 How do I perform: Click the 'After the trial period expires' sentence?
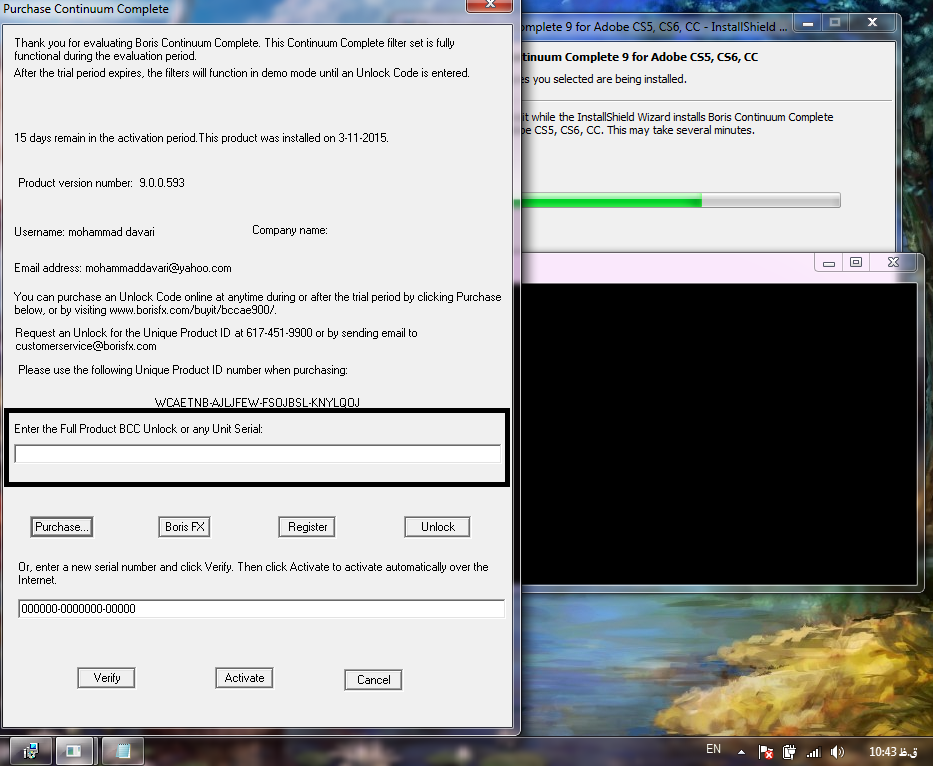pyautogui.click(x=242, y=73)
